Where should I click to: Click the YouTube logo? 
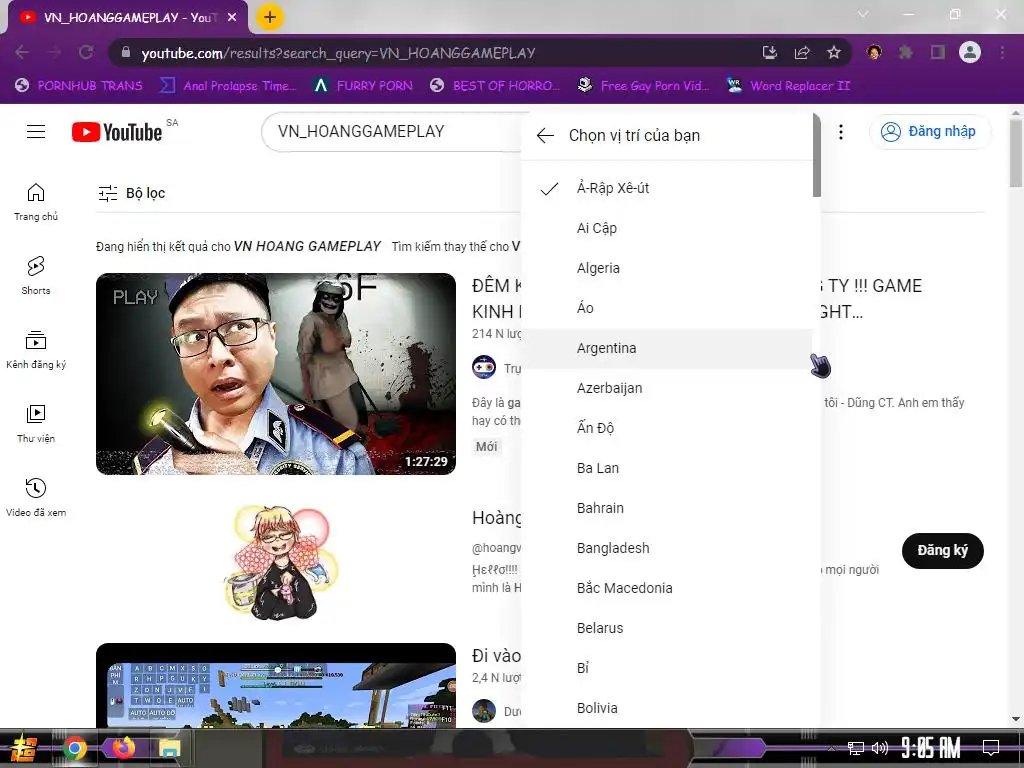tap(117, 132)
